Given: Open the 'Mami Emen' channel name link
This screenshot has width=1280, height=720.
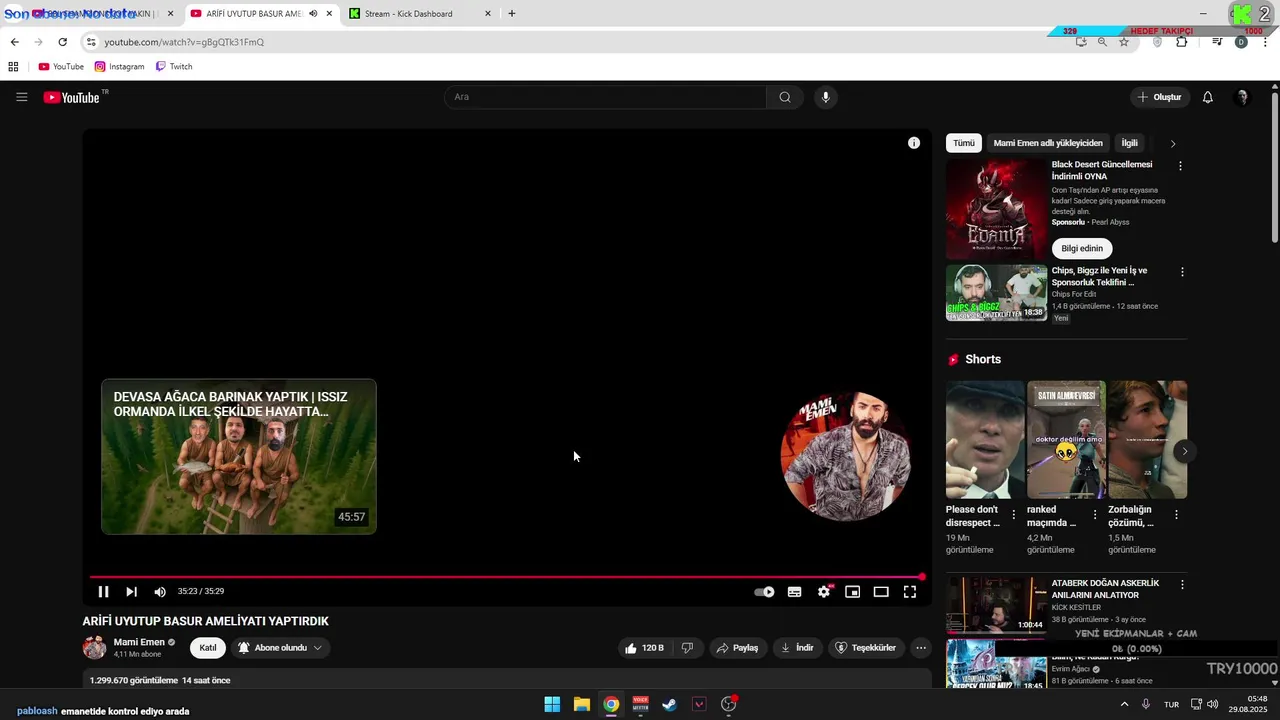Looking at the screenshot, I should click(x=139, y=642).
